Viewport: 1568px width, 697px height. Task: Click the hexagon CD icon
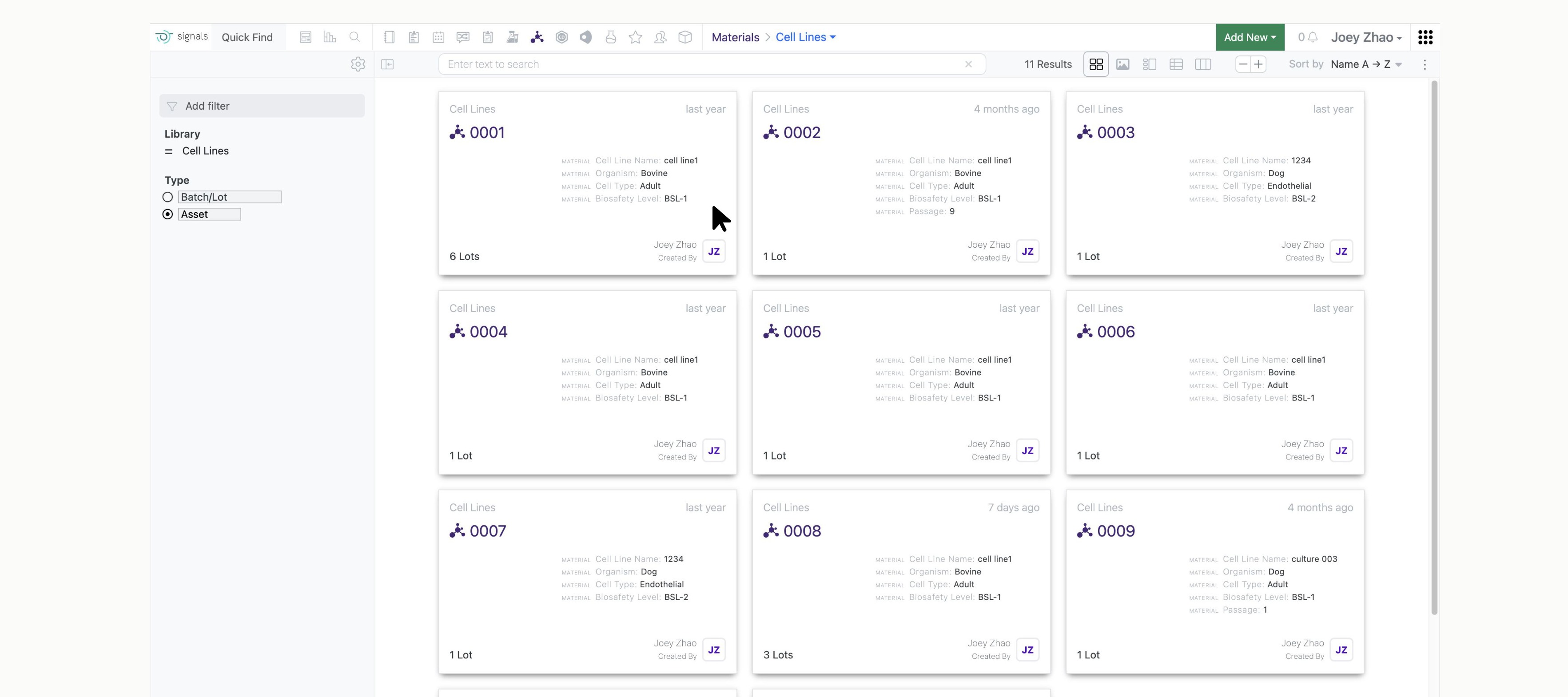(562, 37)
